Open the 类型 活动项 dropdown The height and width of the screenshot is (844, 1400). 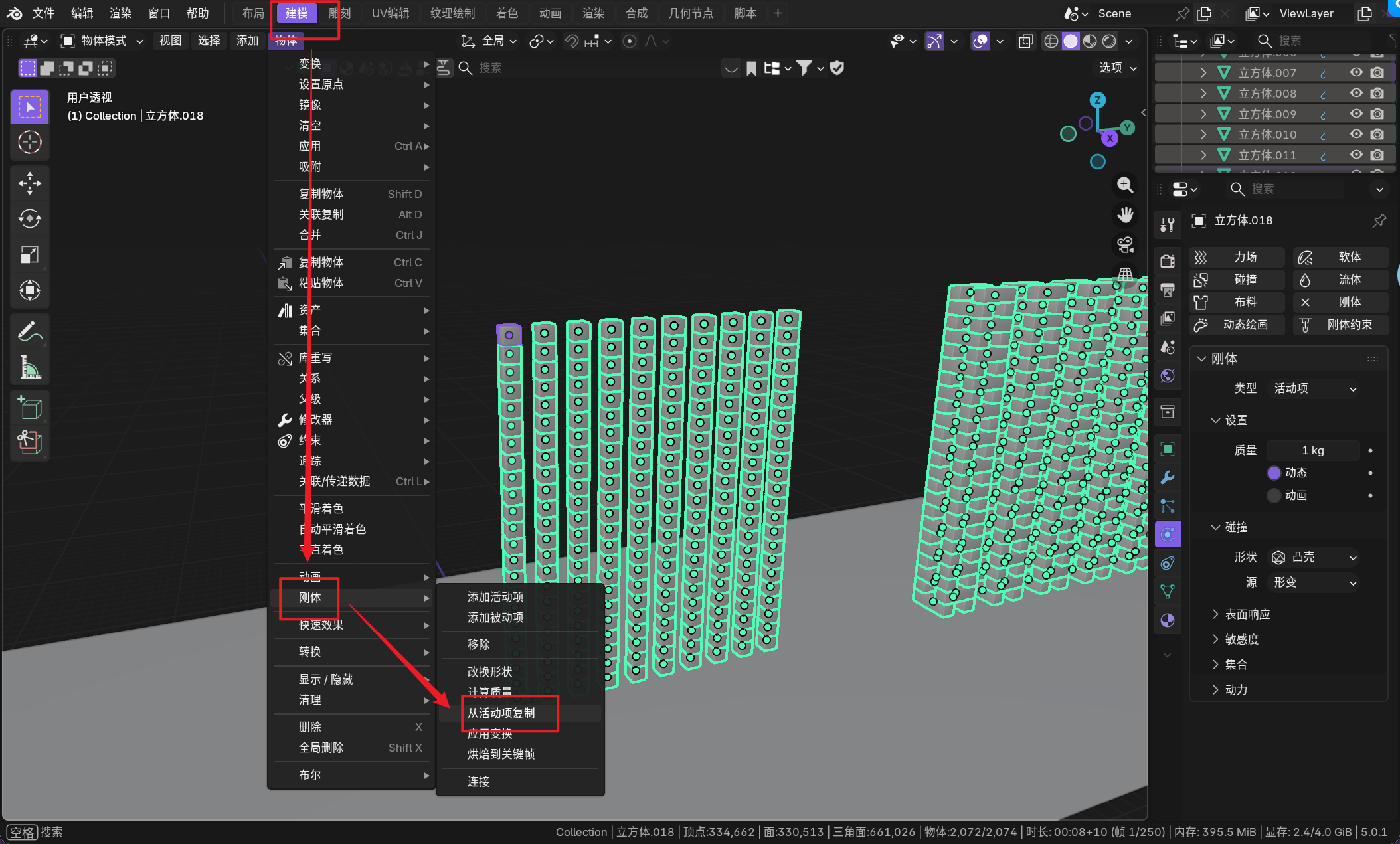[x=1314, y=388]
